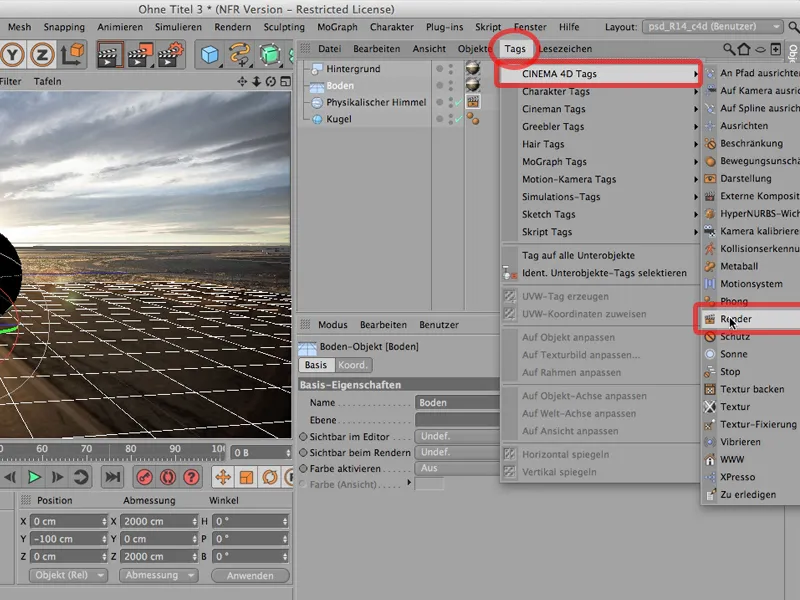800x600 pixels.
Task: Switch to the Koord. tab
Action: pos(353,365)
